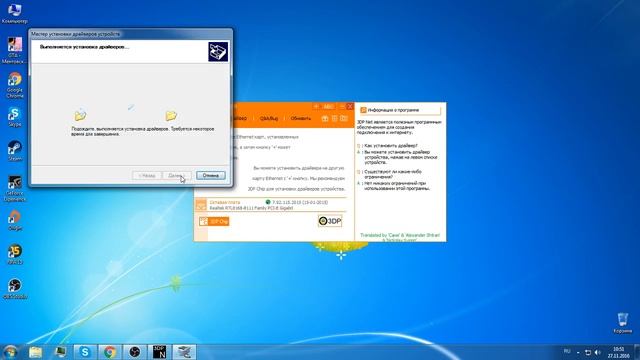Open the GTA desktop shortcut

(15, 50)
